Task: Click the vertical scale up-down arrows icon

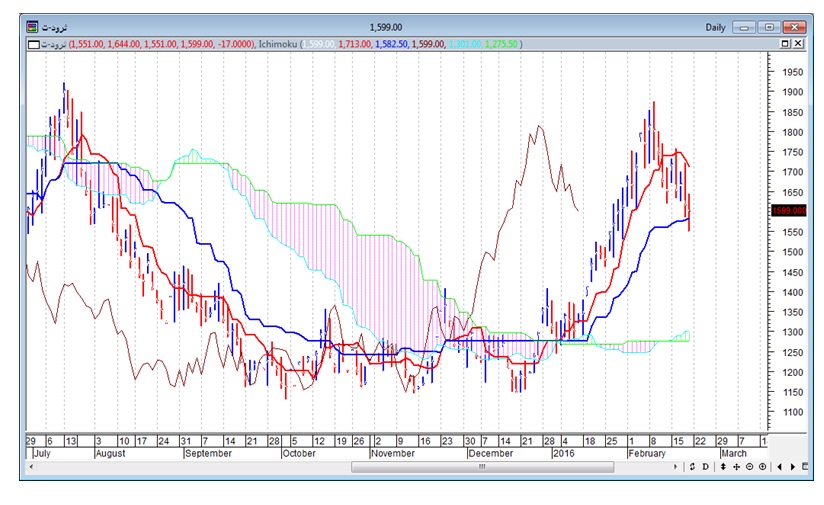Action: 723,467
